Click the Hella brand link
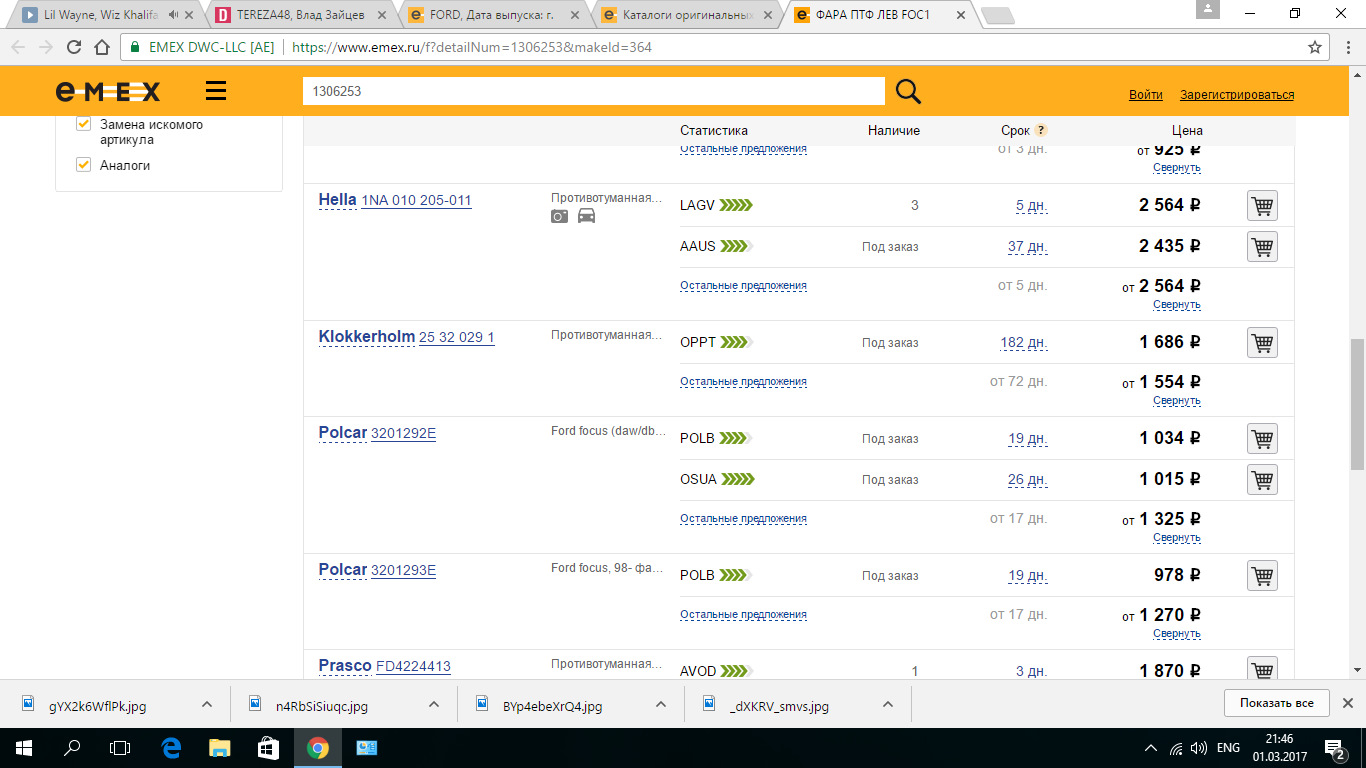Image resolution: width=1366 pixels, height=768 pixels. (337, 200)
